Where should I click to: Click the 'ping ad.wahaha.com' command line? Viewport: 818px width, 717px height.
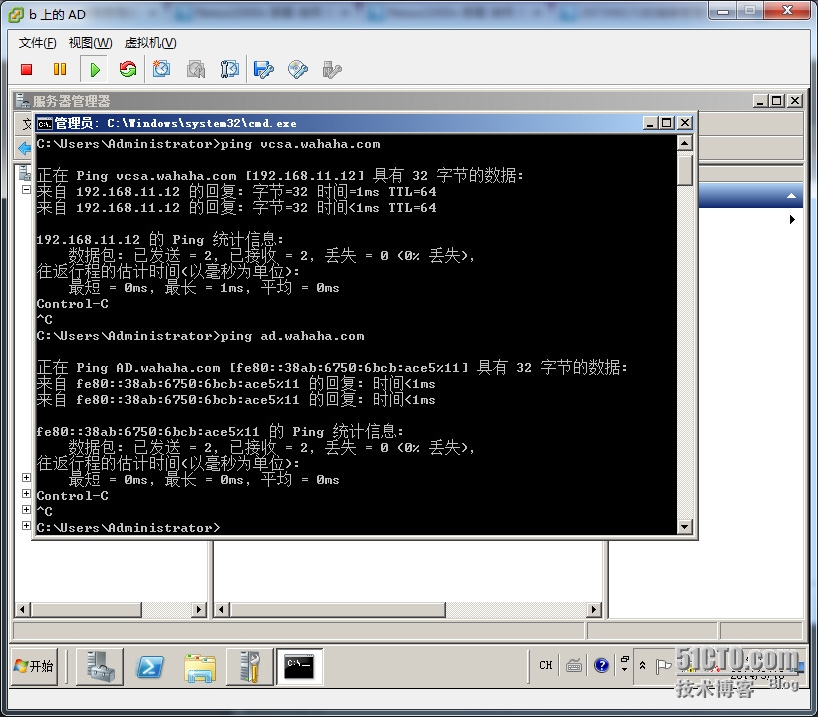[200, 336]
